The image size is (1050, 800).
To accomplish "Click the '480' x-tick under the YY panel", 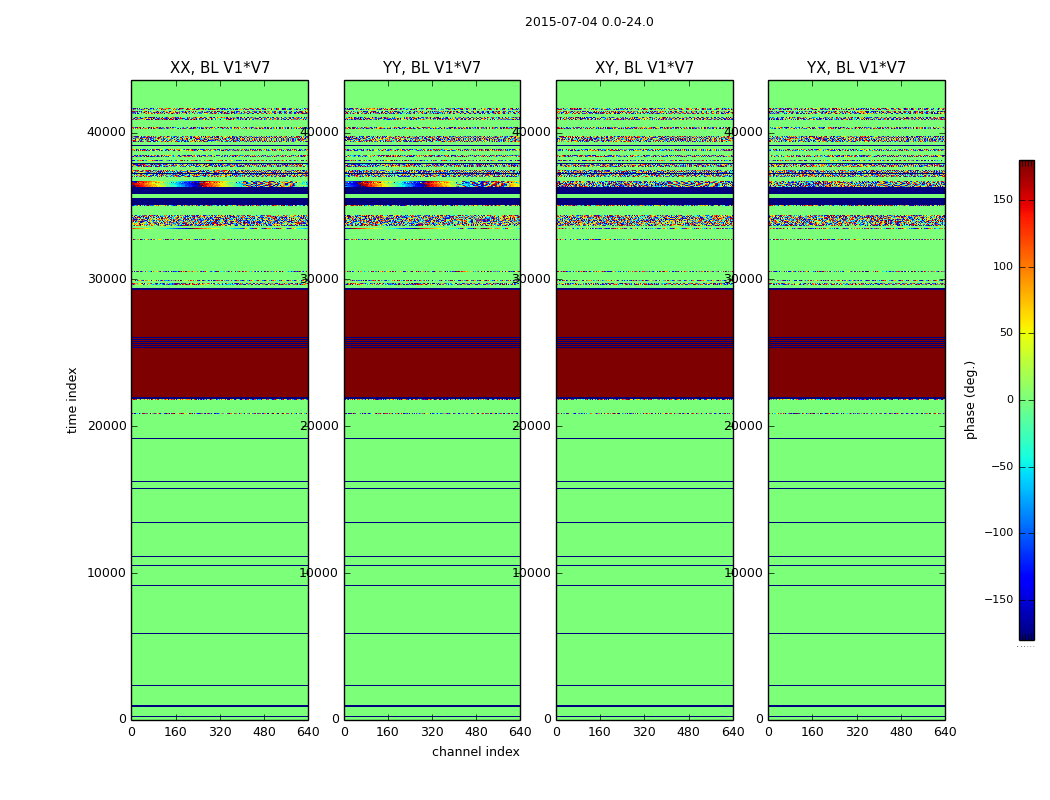I will (x=476, y=732).
